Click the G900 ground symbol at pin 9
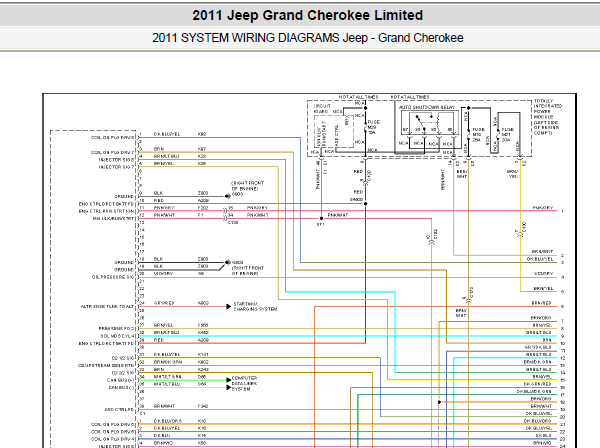 click(x=227, y=196)
